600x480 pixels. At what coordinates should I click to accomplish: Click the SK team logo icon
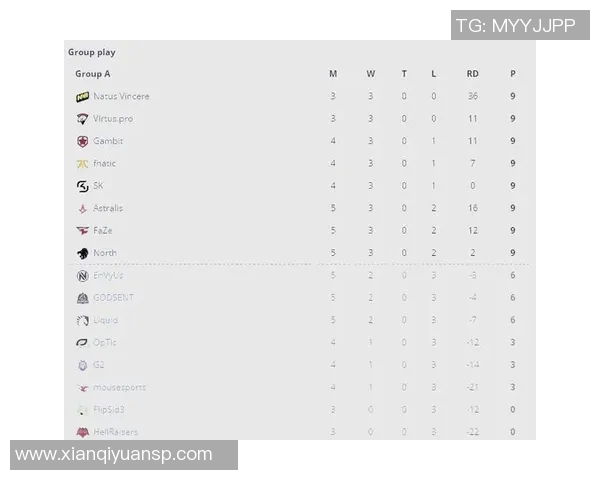coord(83,186)
